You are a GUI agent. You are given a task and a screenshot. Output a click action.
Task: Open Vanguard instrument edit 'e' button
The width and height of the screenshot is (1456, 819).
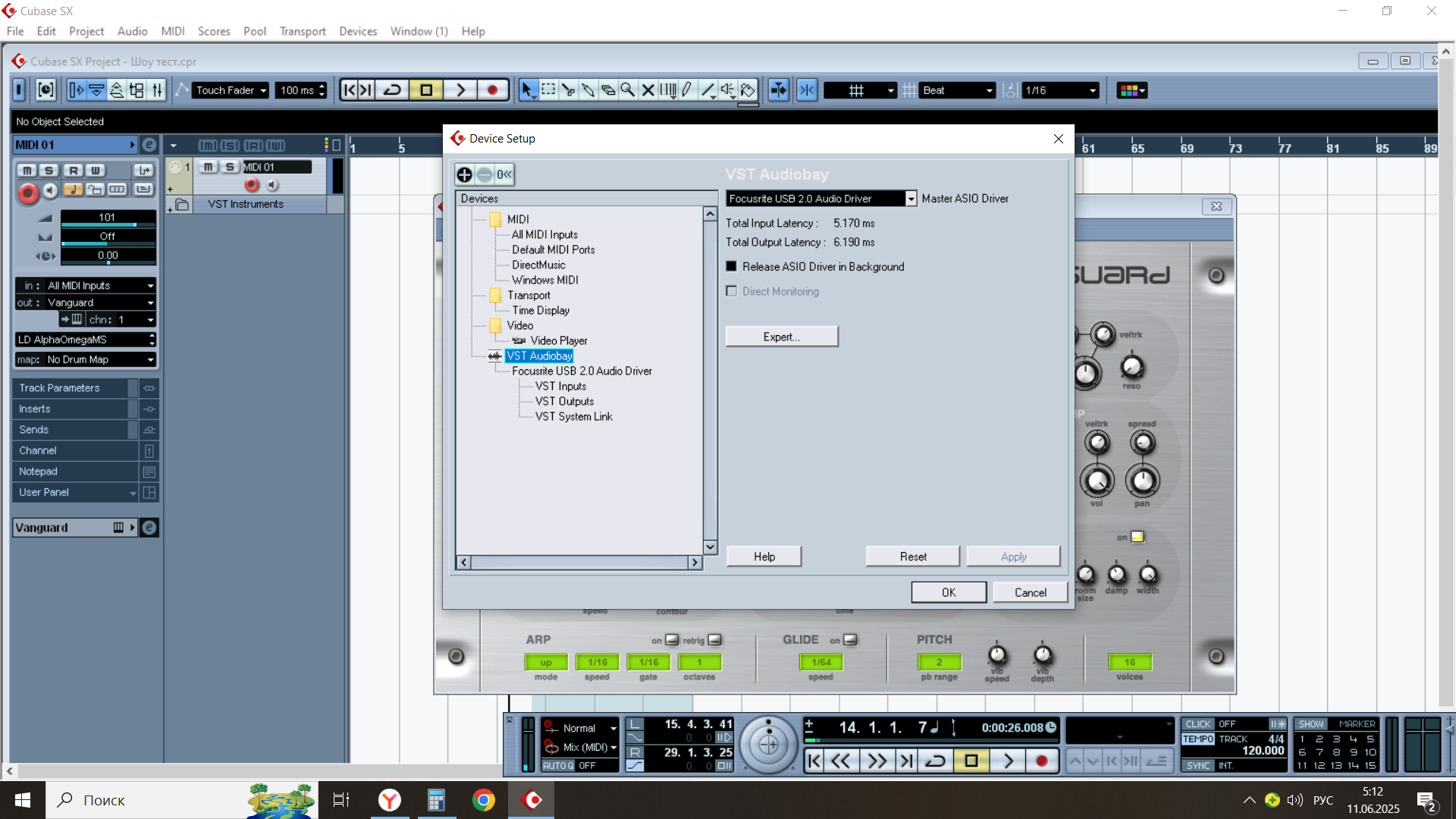click(149, 528)
